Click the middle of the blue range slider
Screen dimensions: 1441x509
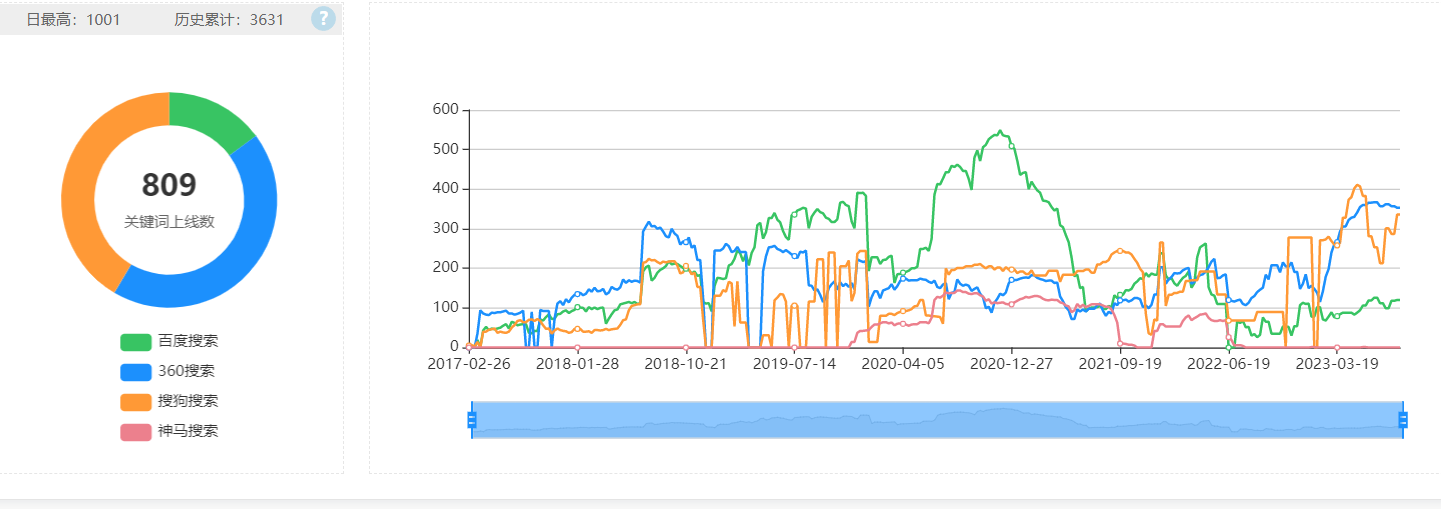click(937, 420)
